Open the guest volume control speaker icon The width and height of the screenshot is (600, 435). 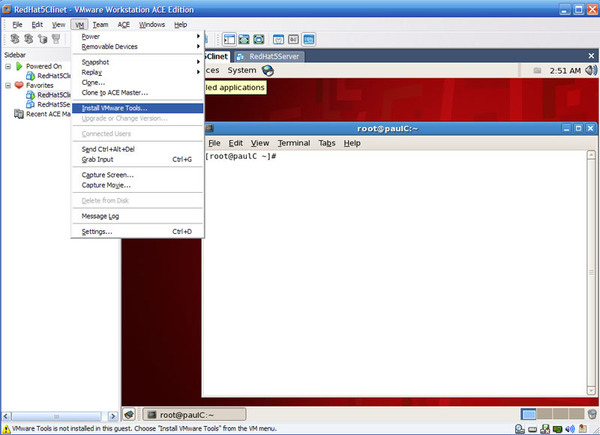591,70
